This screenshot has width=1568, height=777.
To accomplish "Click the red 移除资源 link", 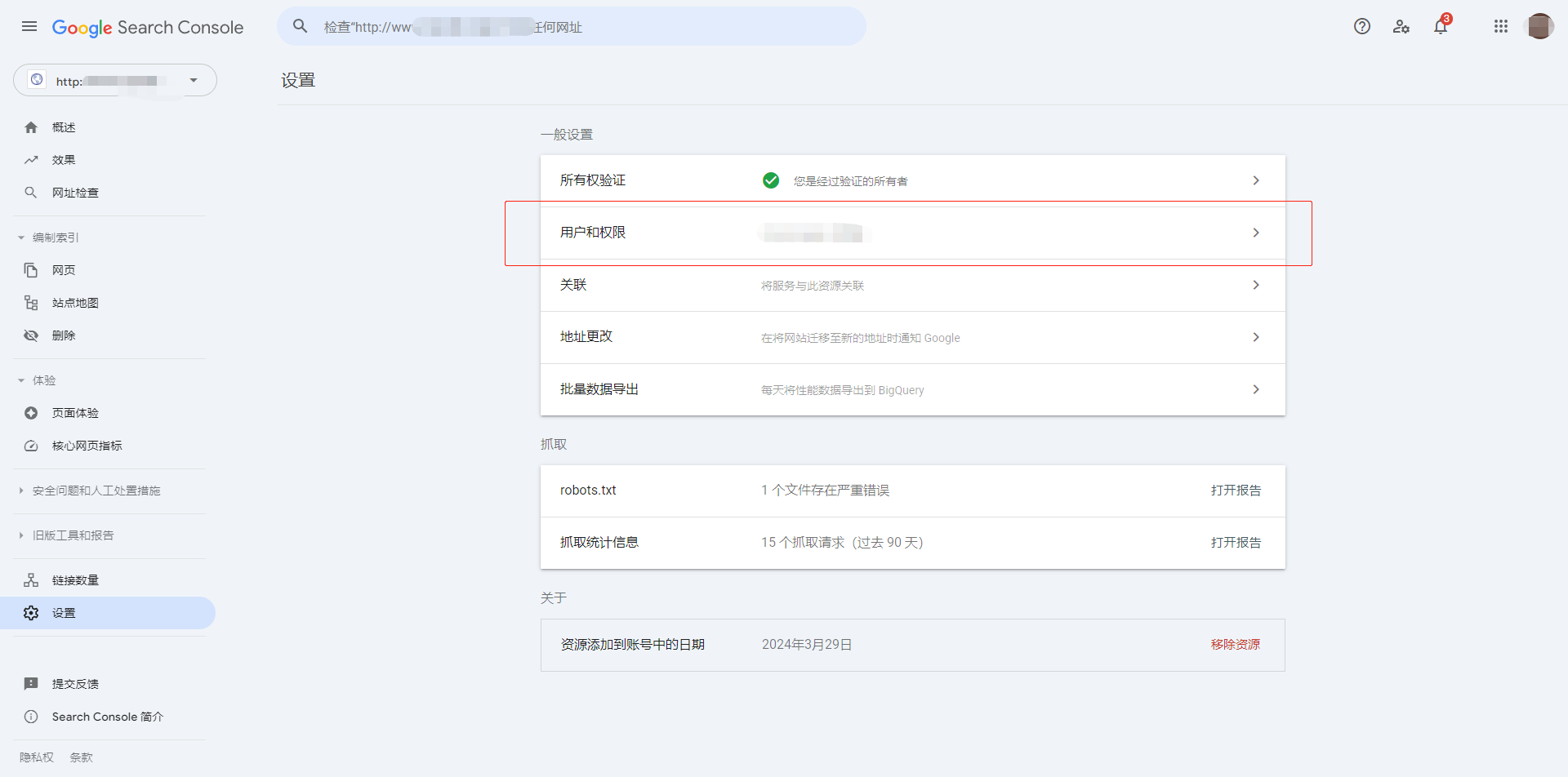I will pyautogui.click(x=1235, y=645).
